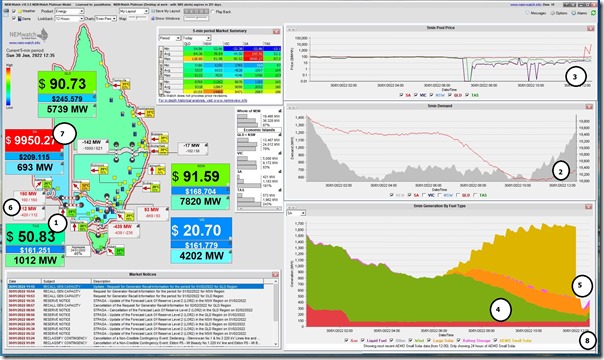
Task: Close the Generation By Fuel Type chart
Action: tap(588, 207)
